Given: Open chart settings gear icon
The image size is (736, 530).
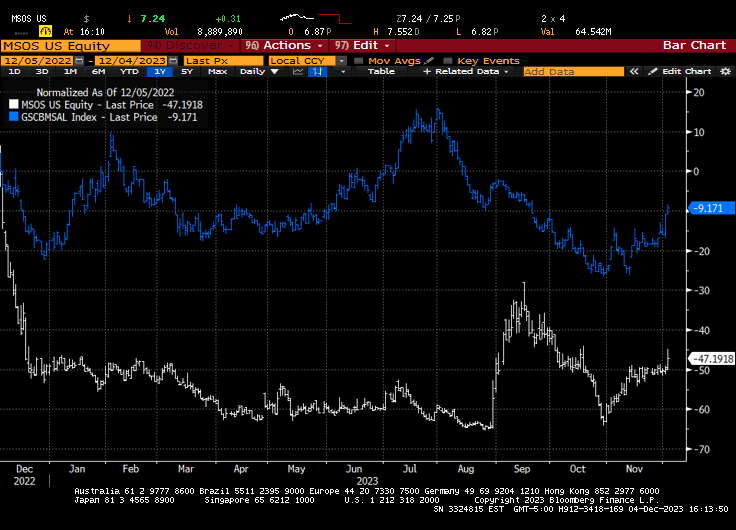Looking at the screenshot, I should pyautogui.click(x=726, y=71).
